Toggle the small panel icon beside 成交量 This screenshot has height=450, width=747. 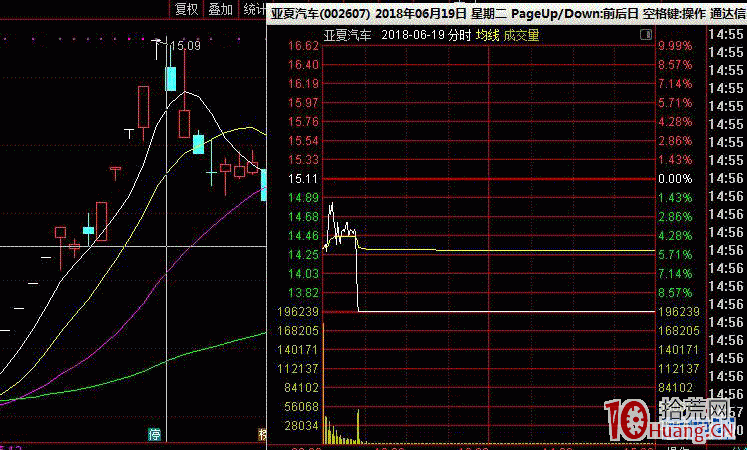coord(646,34)
